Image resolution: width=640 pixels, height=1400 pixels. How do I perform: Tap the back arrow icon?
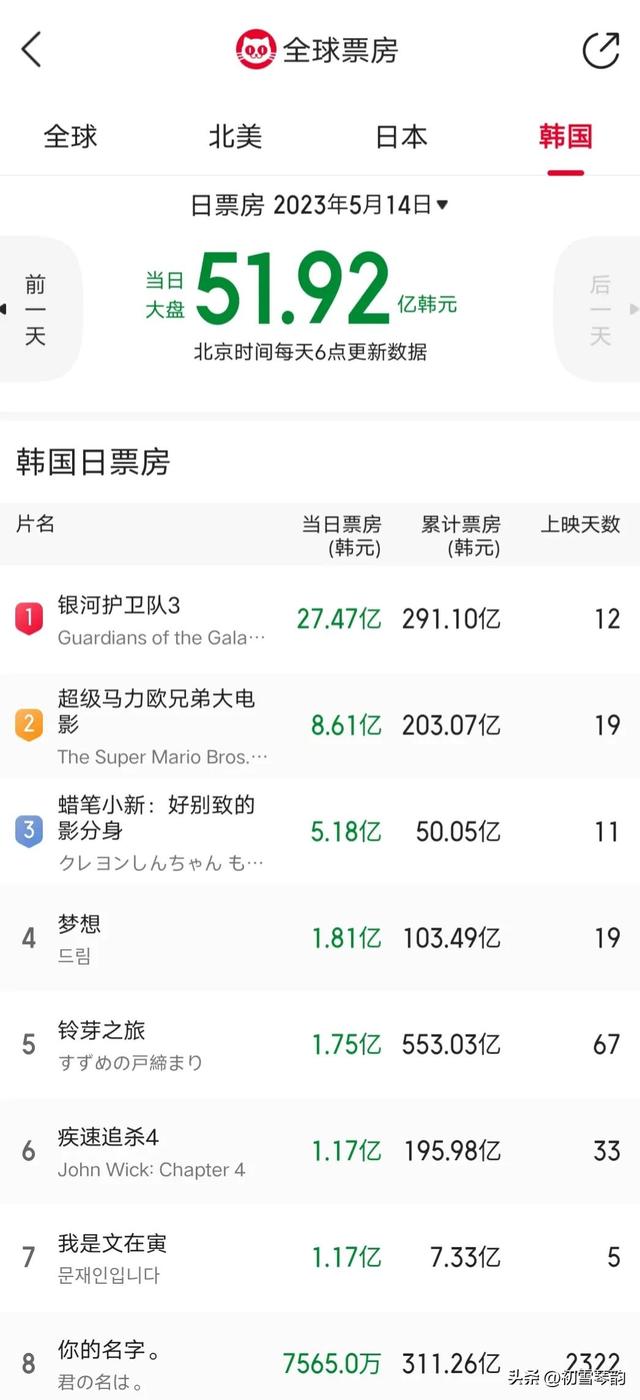click(x=32, y=48)
